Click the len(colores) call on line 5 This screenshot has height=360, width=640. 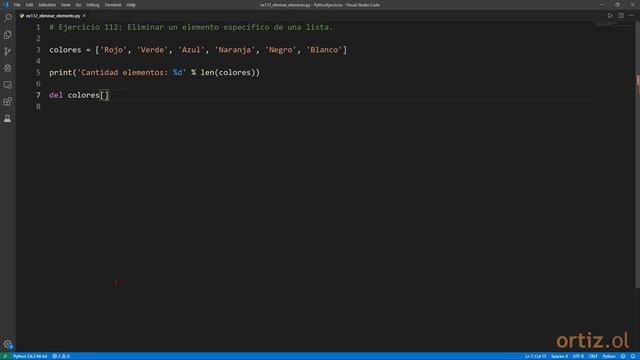[x=228, y=73]
